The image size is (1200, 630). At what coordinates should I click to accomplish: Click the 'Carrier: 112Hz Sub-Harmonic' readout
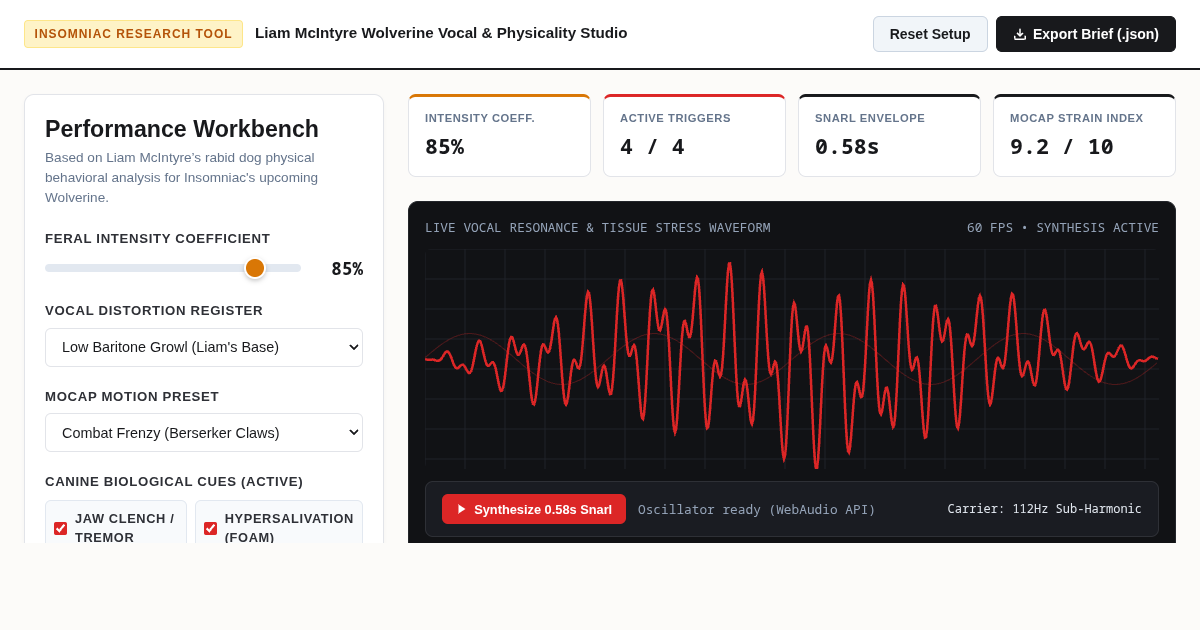(x=1044, y=509)
